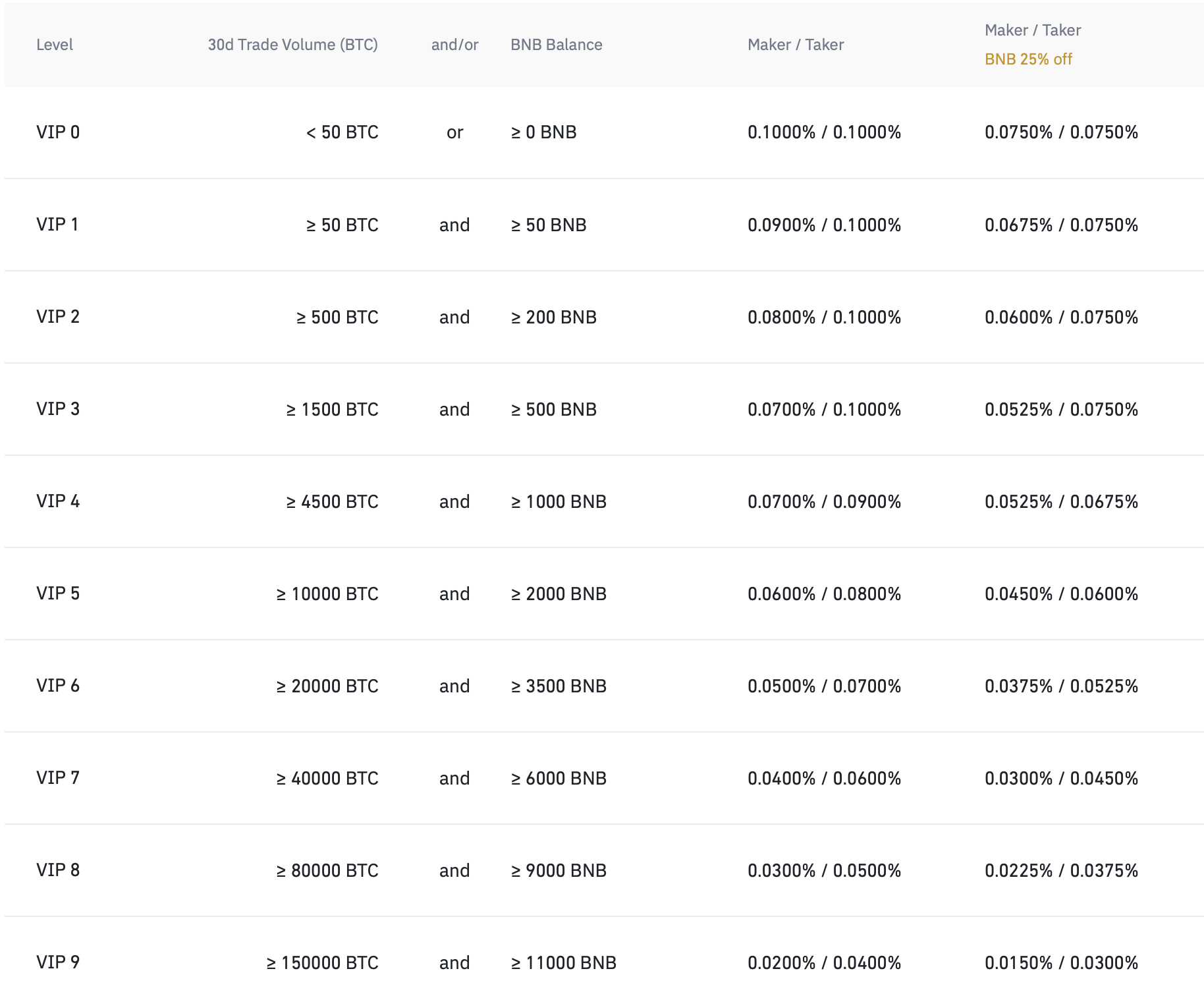Click the ≥ 200 BNB balance cell
Screen dimensions: 1204x1000
554,318
